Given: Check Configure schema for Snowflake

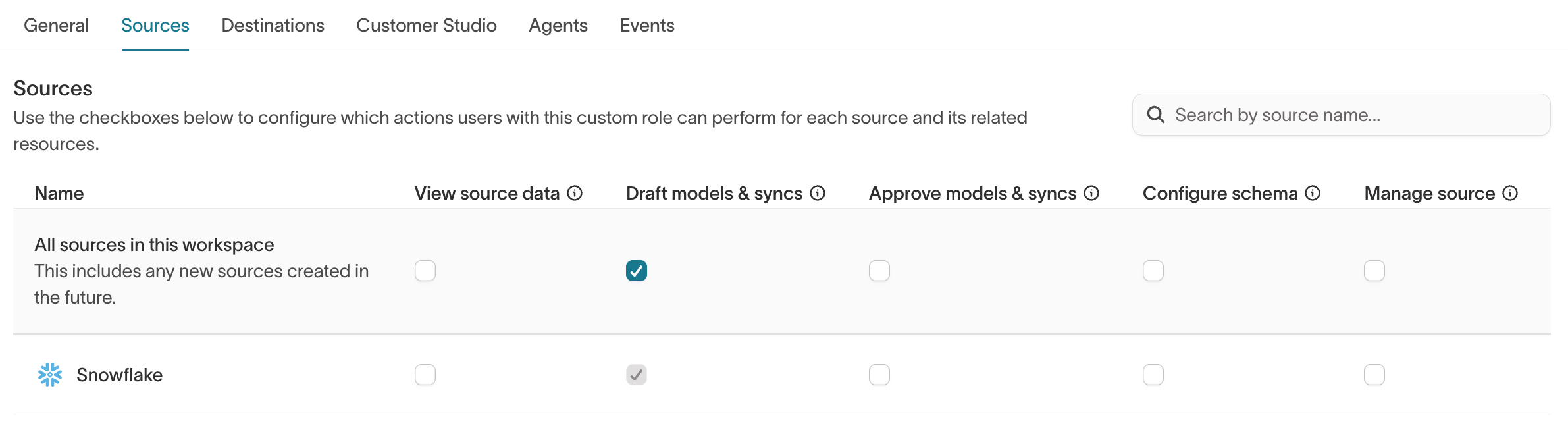Looking at the screenshot, I should (x=1153, y=375).
